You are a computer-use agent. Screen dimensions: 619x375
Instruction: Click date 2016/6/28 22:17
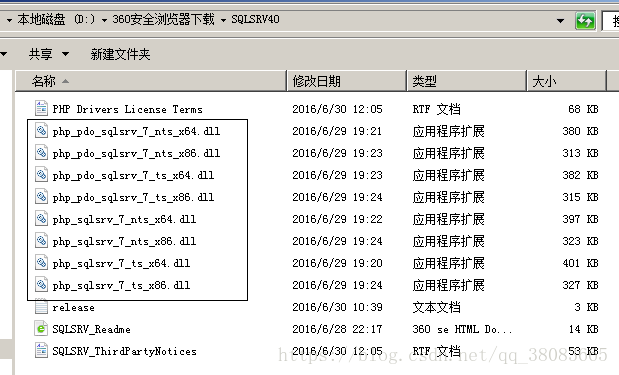pos(337,329)
